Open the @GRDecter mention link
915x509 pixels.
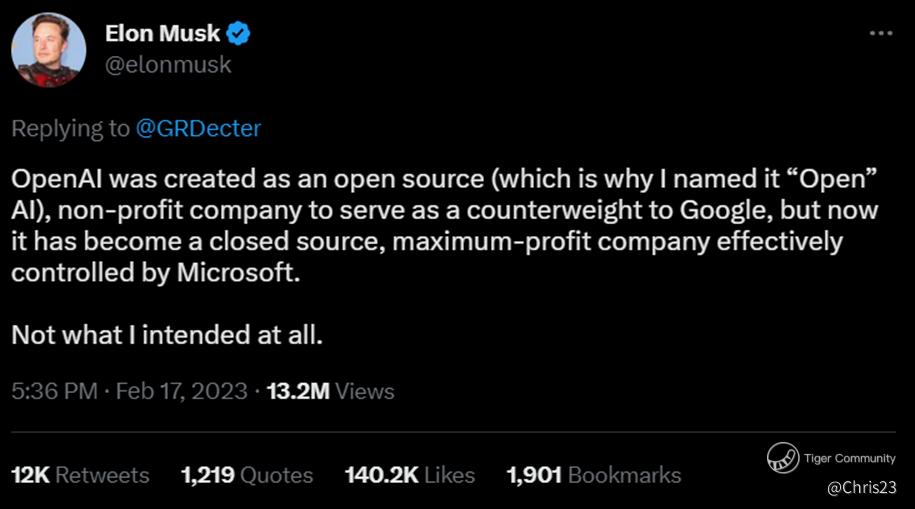click(x=199, y=129)
